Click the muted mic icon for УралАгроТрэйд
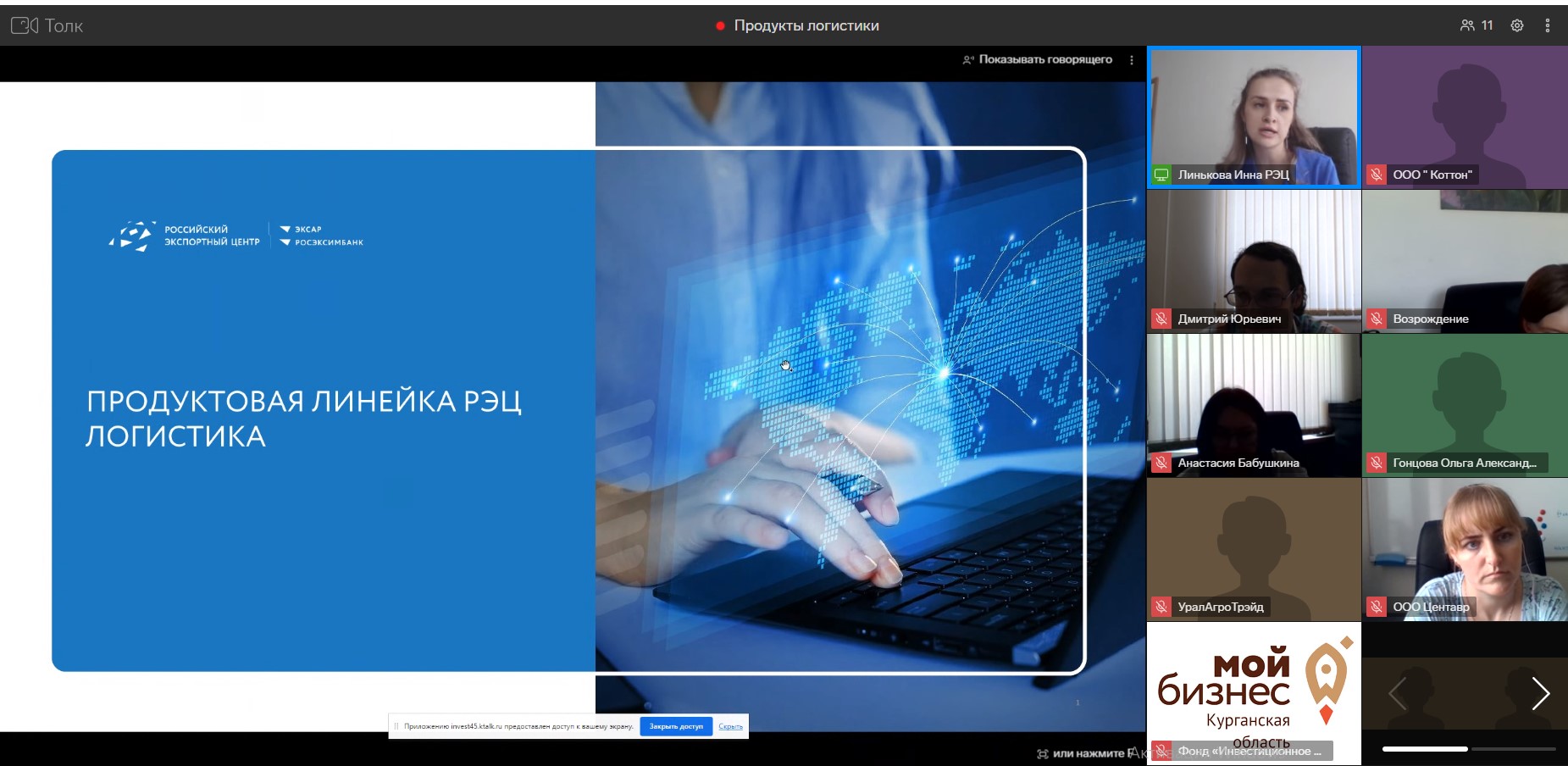1568x766 pixels. (x=1161, y=607)
